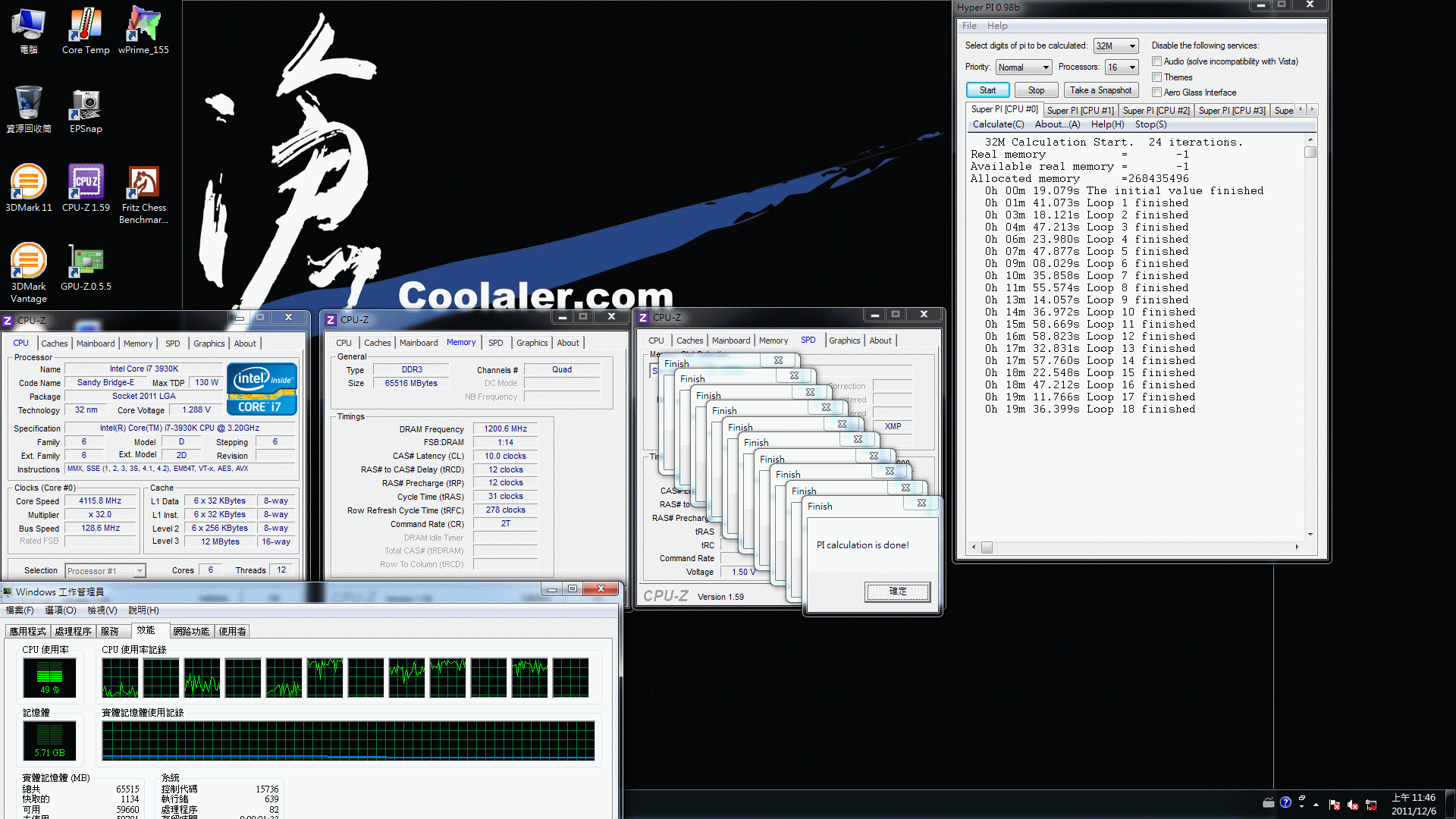This screenshot has width=1456, height=819.
Task: Open Caches tab in left CPU-Z window
Action: pos(55,344)
